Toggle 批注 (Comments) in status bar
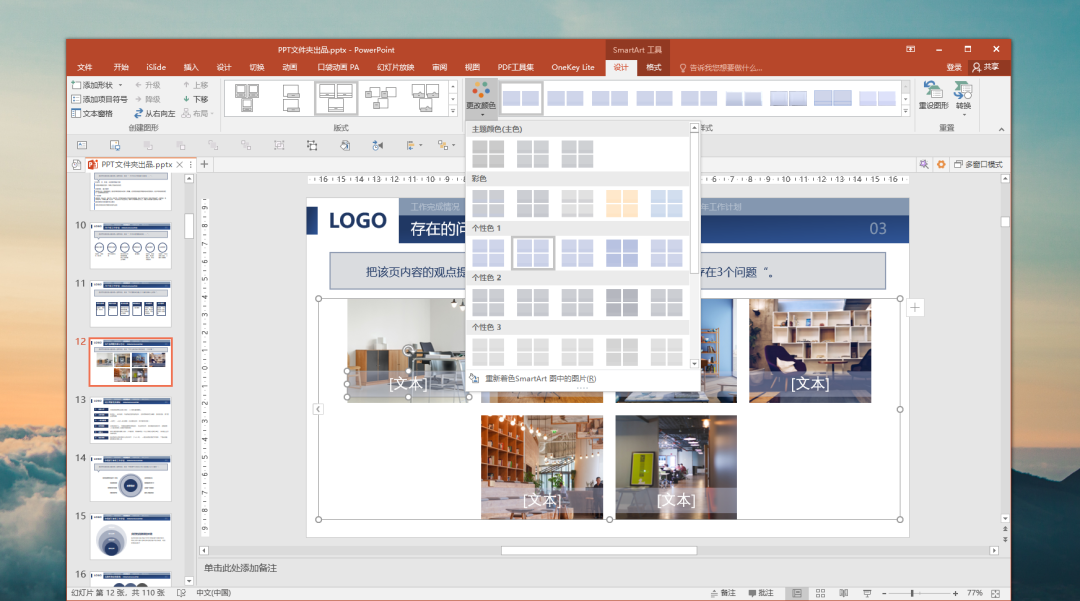1080x601 pixels. [x=761, y=593]
